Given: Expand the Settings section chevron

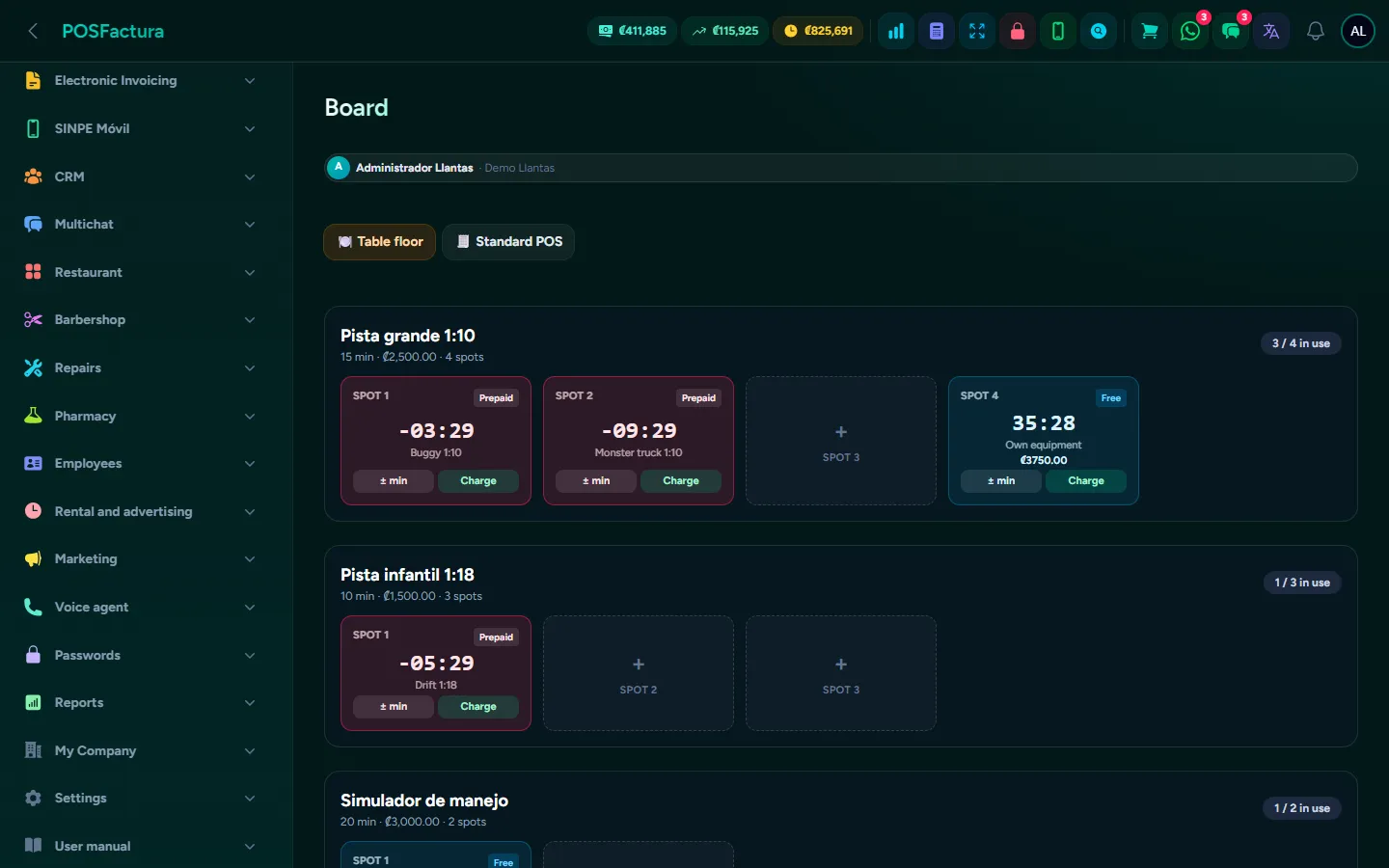Looking at the screenshot, I should (x=250, y=799).
